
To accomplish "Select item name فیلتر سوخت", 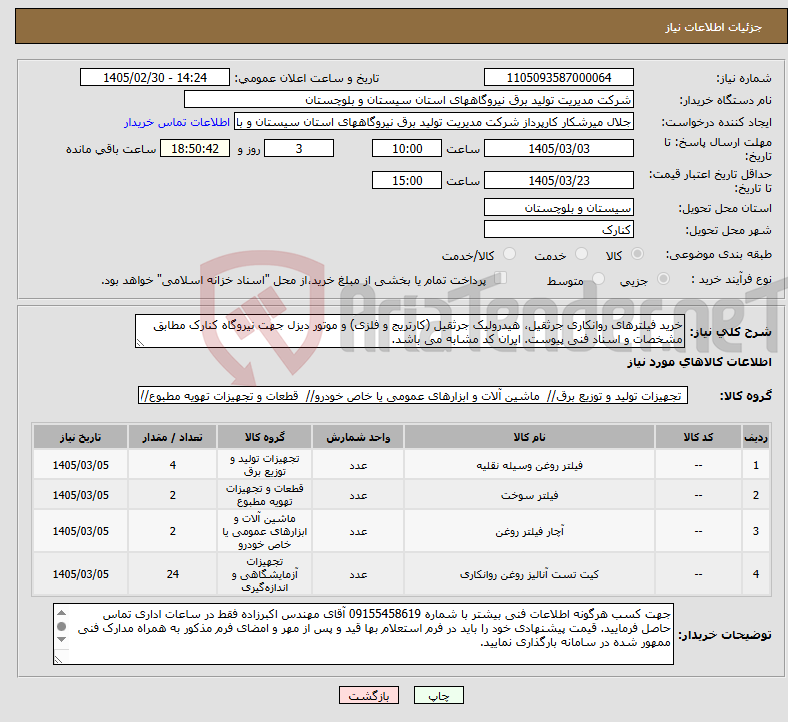I will pyautogui.click(x=529, y=495).
